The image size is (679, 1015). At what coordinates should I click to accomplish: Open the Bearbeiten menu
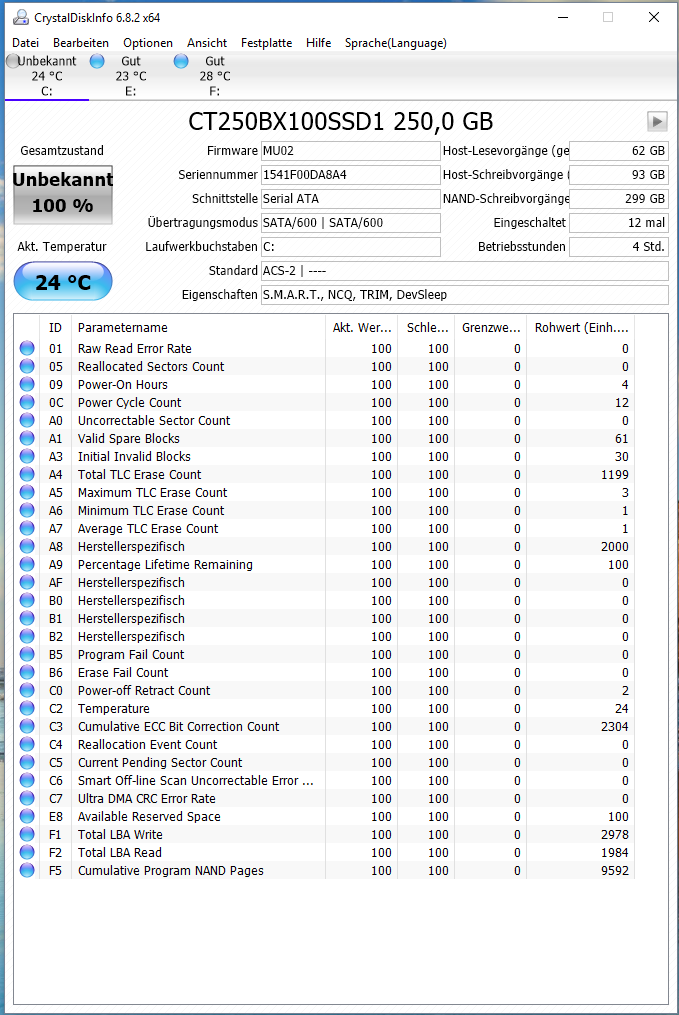[x=81, y=43]
